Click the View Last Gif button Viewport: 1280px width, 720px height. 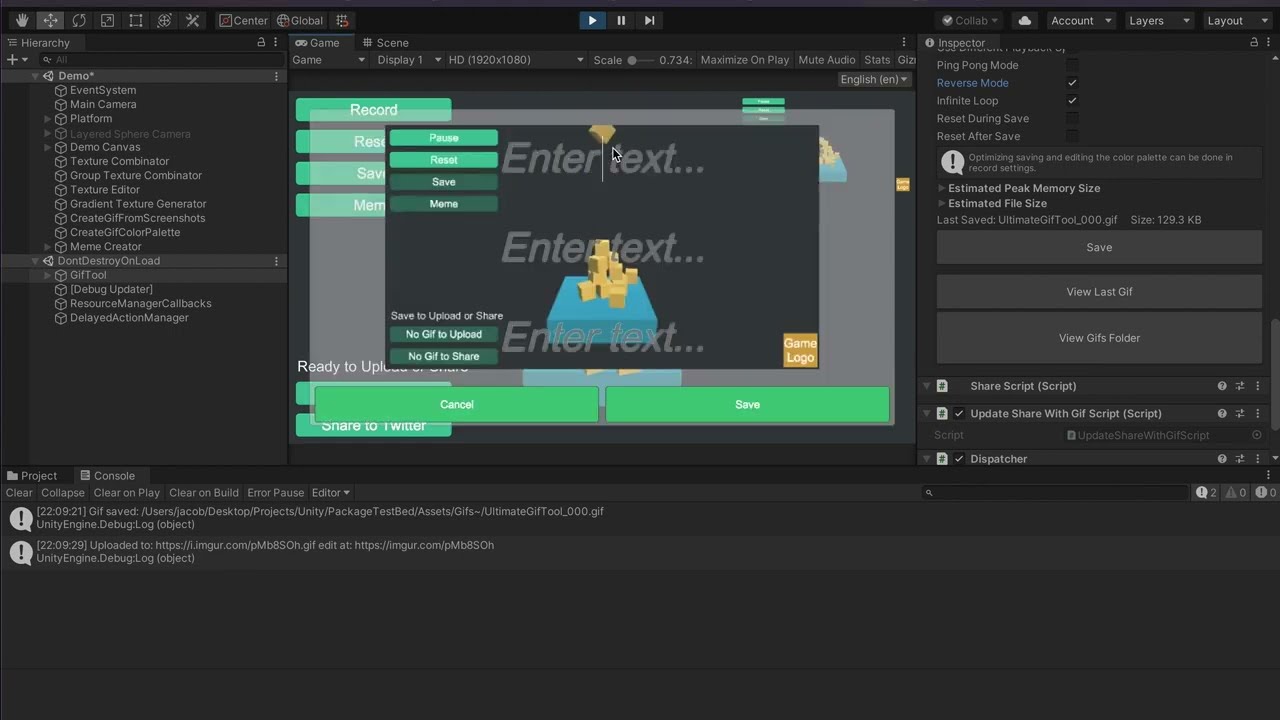(1099, 292)
